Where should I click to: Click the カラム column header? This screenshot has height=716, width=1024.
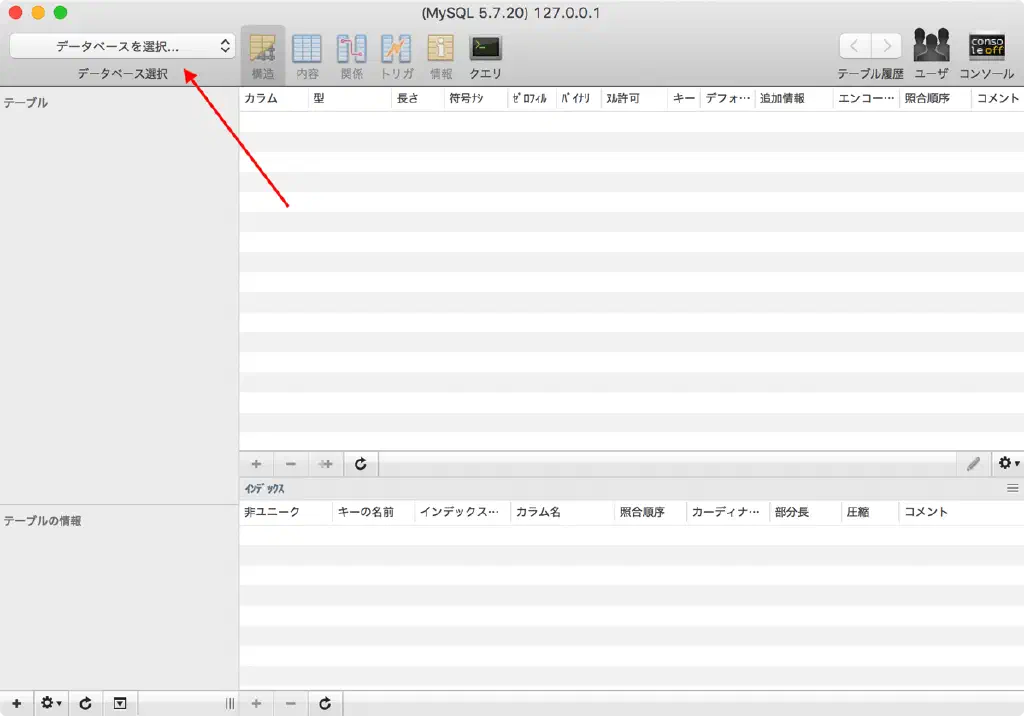click(x=272, y=99)
